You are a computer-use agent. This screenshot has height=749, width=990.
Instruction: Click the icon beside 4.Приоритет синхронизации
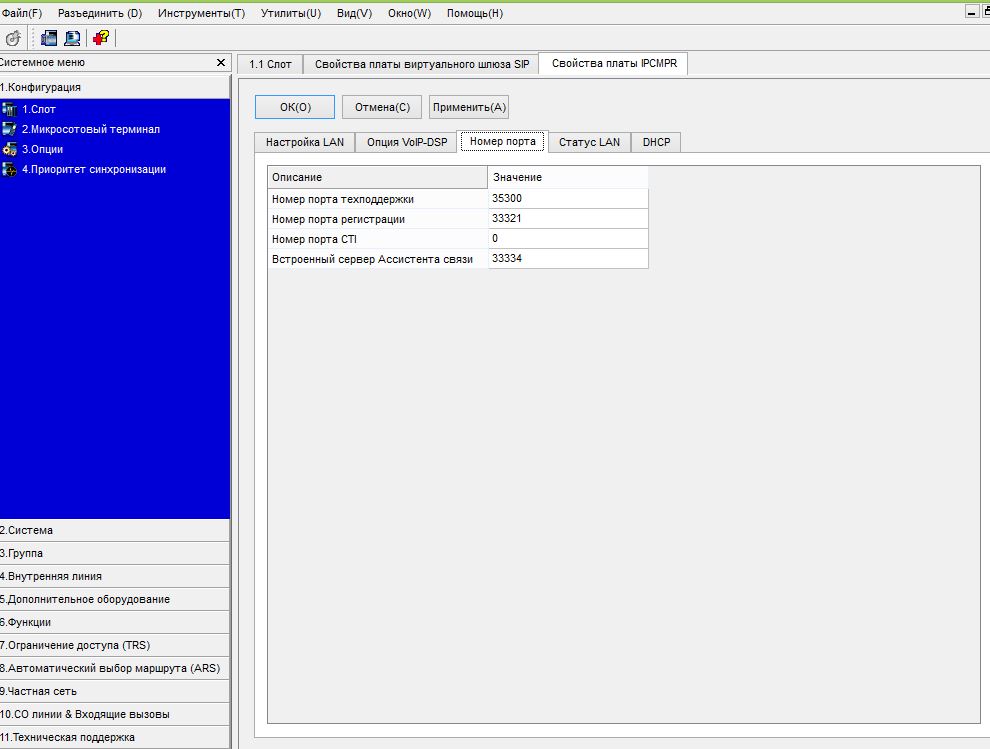[x=9, y=169]
